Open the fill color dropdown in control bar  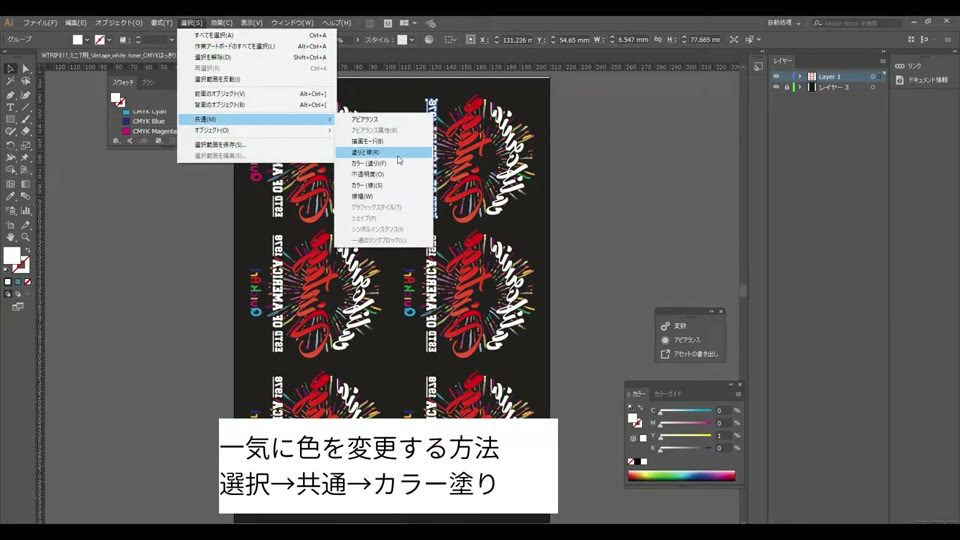[87, 40]
